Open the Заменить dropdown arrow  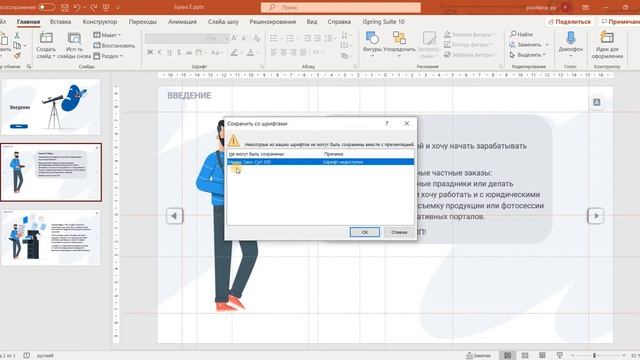pos(547,44)
